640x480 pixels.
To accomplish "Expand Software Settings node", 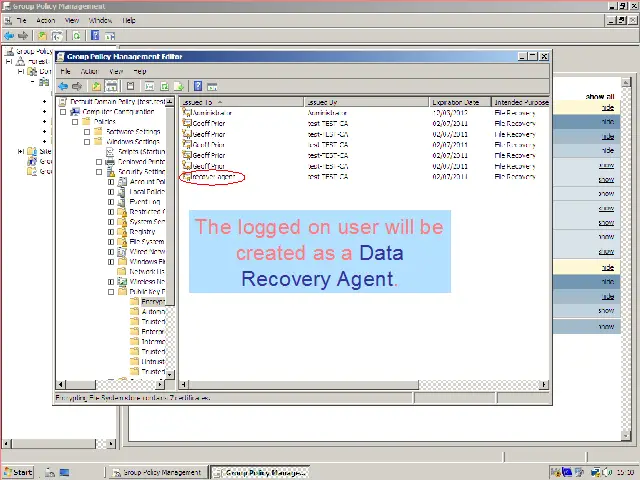I will tap(87, 132).
